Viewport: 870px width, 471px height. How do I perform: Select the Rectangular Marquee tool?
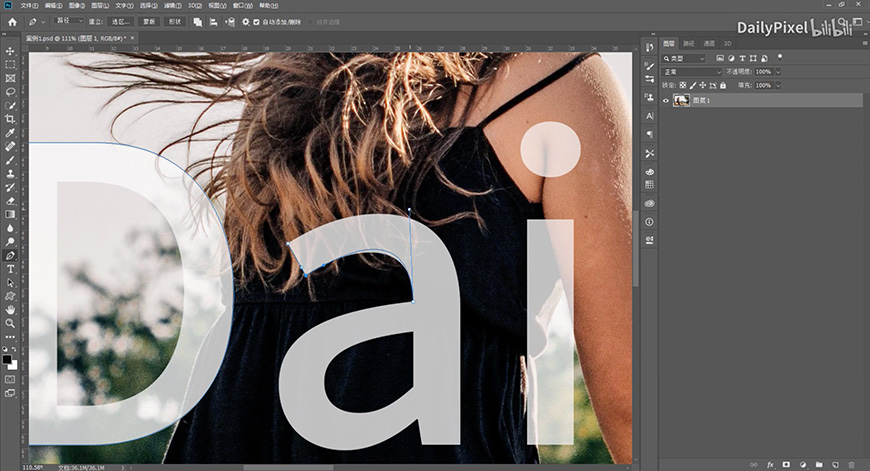click(10, 65)
